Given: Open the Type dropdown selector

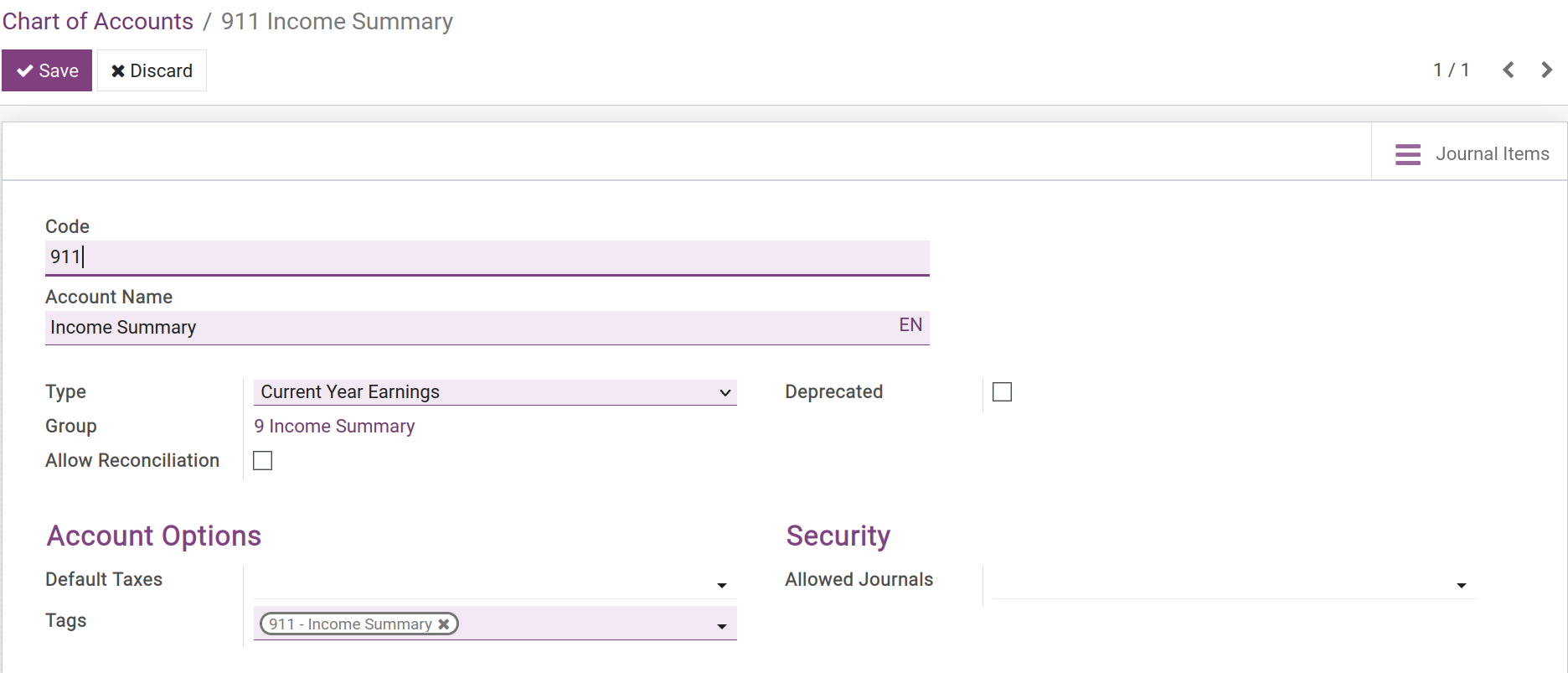Looking at the screenshot, I should coord(494,392).
